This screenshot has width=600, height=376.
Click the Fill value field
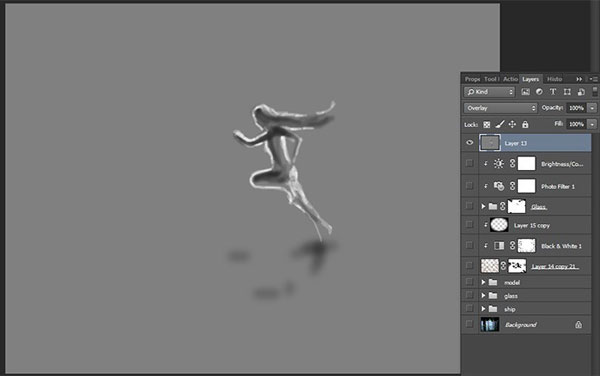577,124
